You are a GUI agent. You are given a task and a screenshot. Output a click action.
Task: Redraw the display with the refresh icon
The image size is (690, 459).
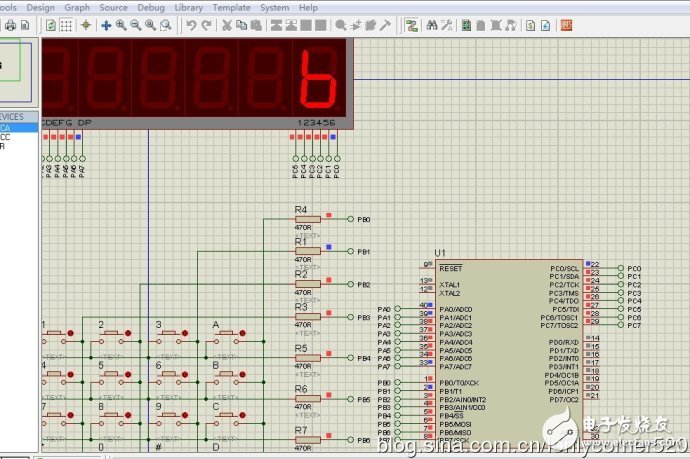[51, 26]
